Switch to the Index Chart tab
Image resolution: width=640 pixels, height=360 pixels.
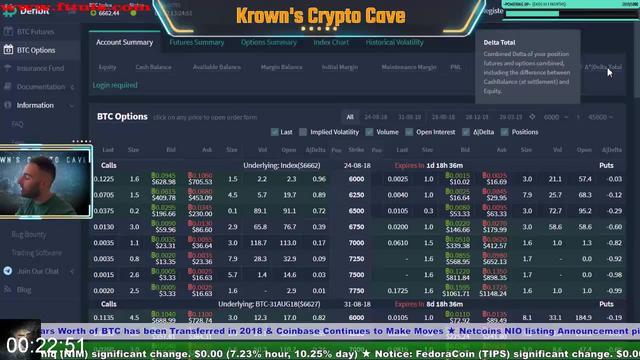pyautogui.click(x=331, y=42)
